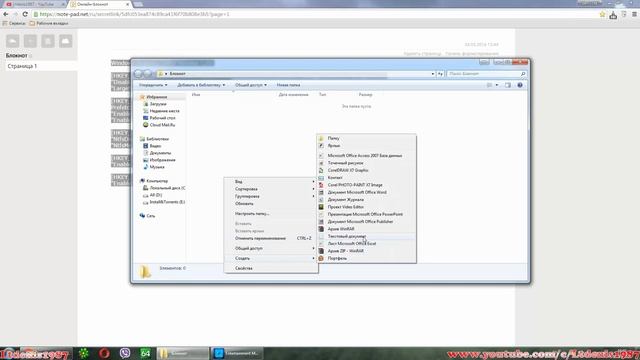Click the Explorer search field
Viewport: 640px width, 360px height.
pos(487,74)
